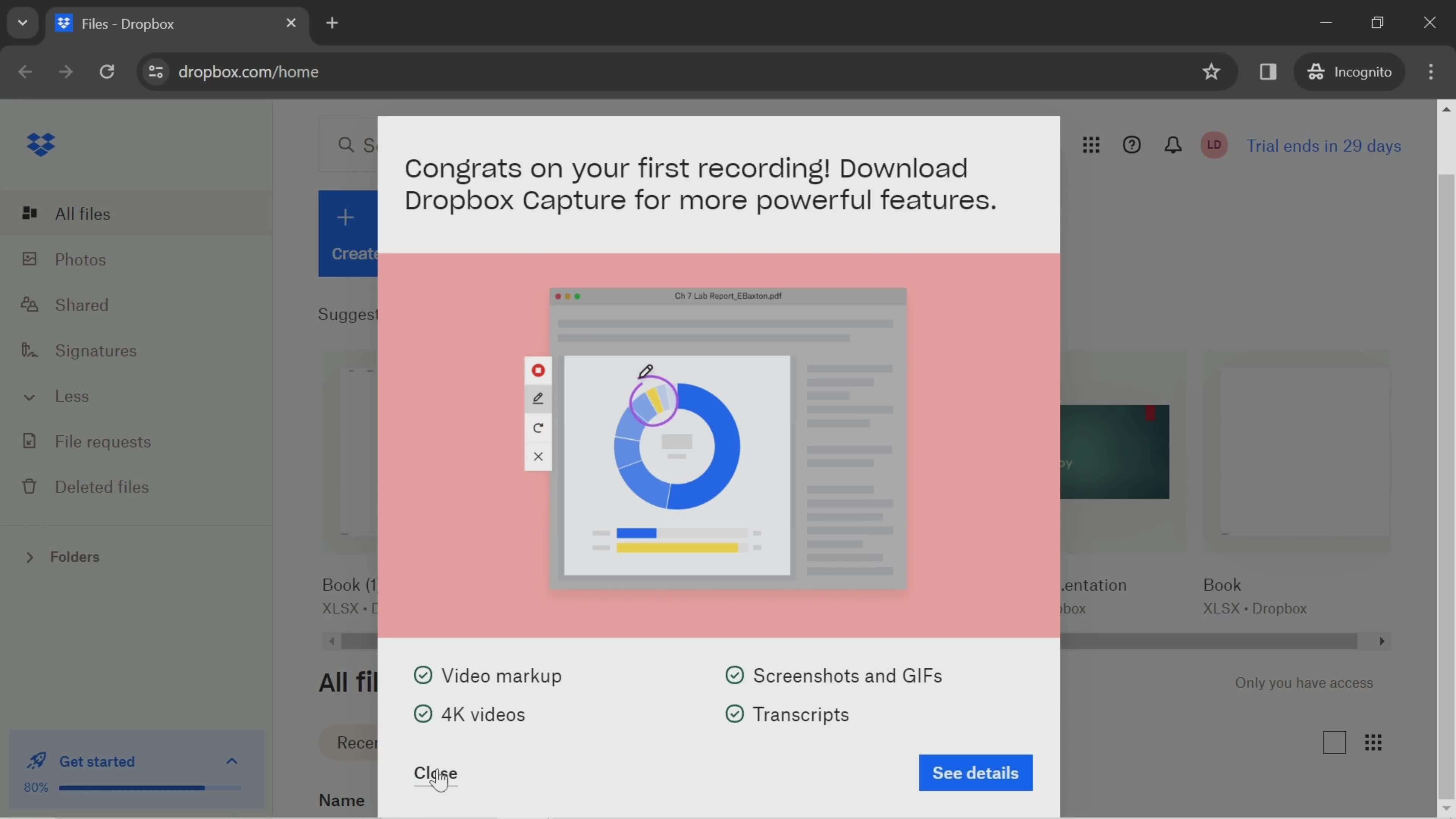Click the grid/apps icon in top bar
This screenshot has width=1456, height=819.
tap(1090, 145)
